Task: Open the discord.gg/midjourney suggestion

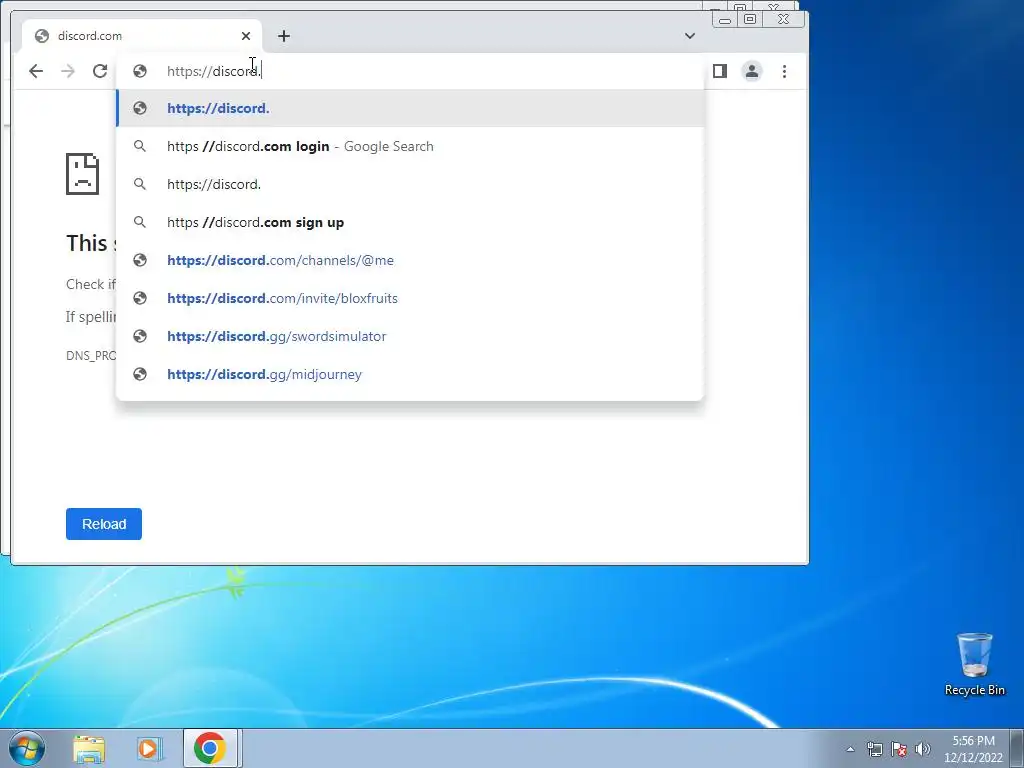Action: [410, 374]
